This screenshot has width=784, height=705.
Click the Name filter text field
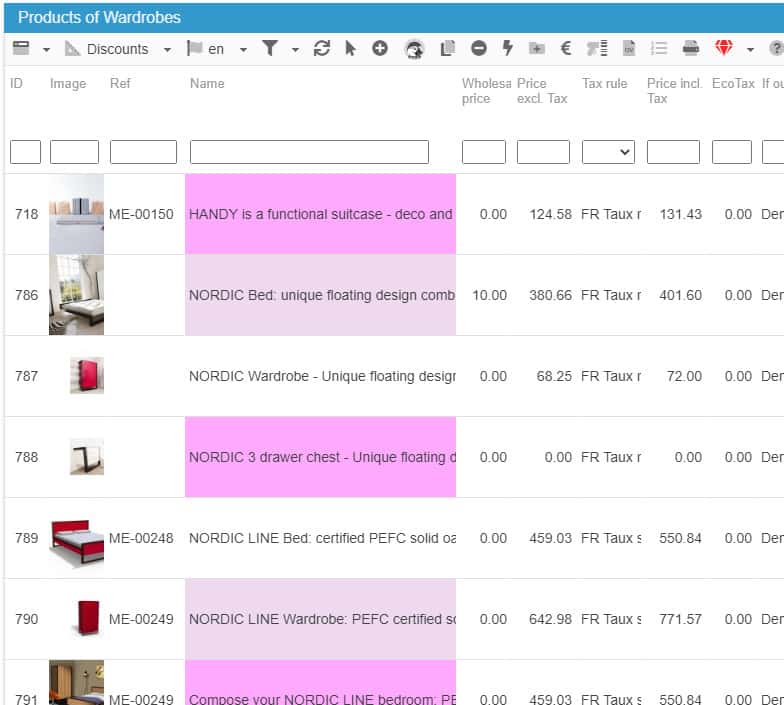click(309, 152)
